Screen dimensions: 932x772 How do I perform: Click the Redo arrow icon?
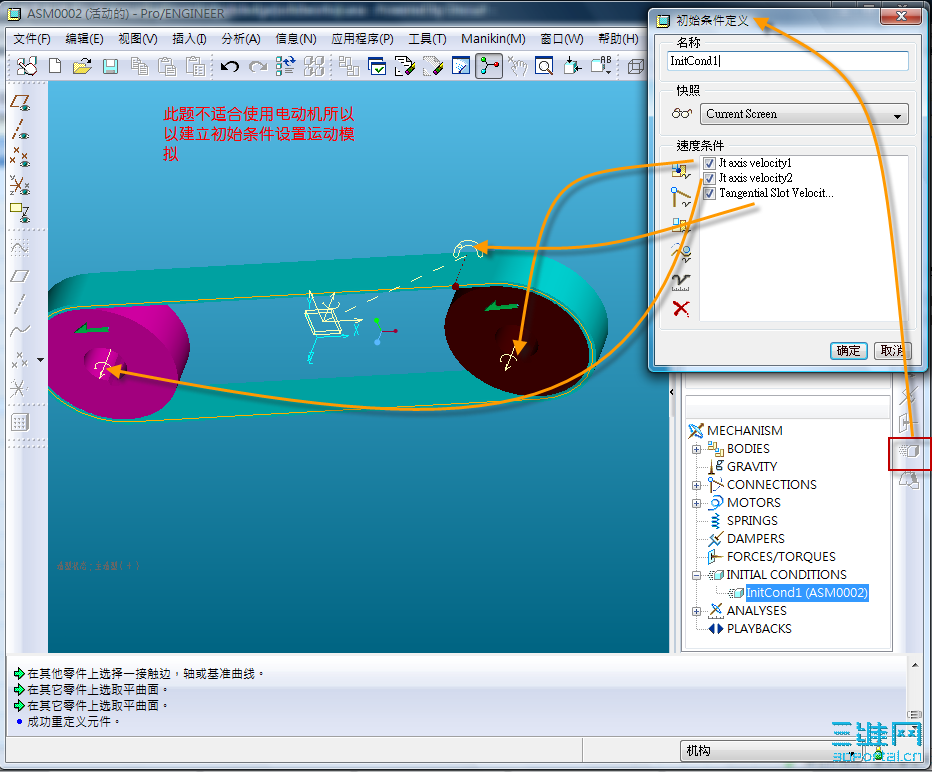point(257,66)
